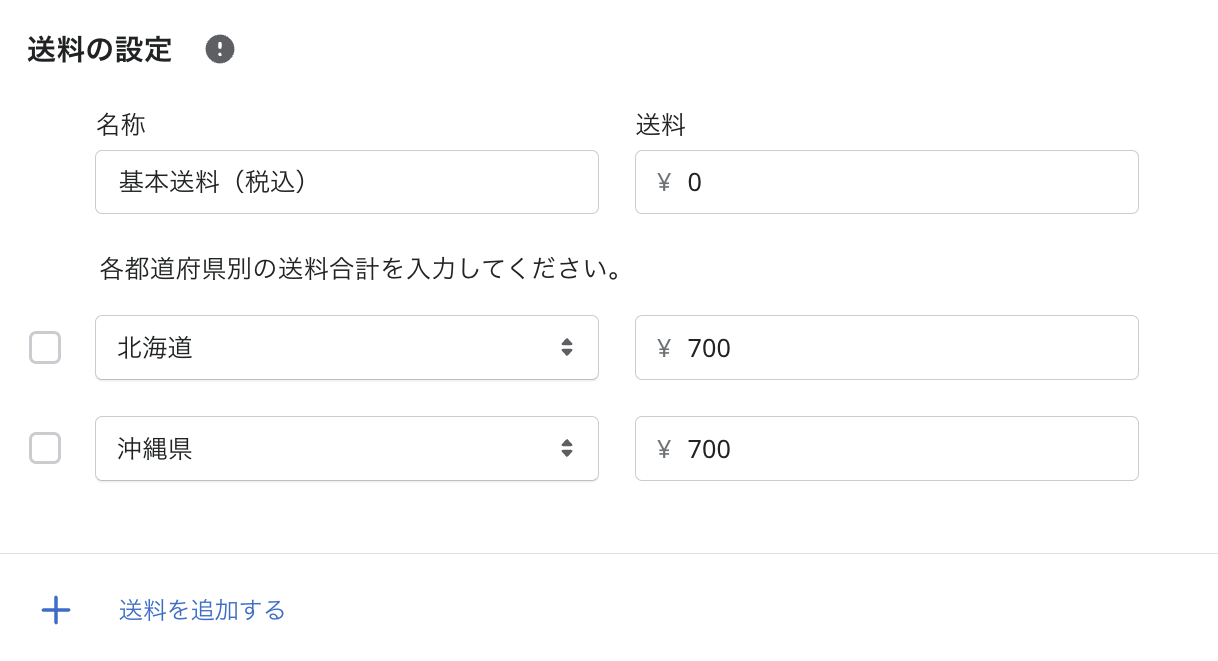Edit the 沖縄県 shipping fee of 700
1218x661 pixels.
[900, 449]
